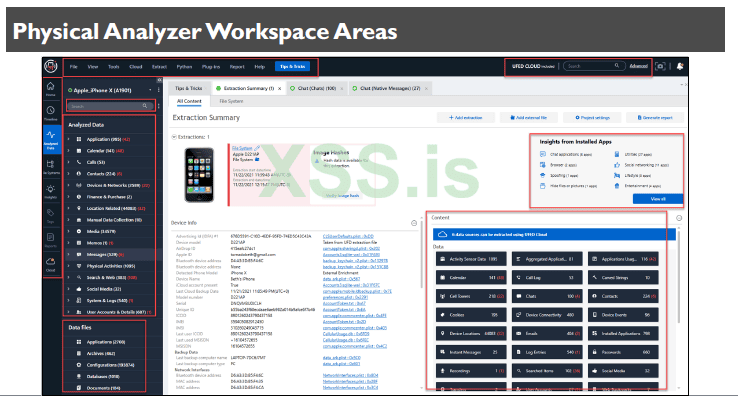Click the magnifier icon in left search
Image resolution: width=738 pixels, height=414 pixels.
pos(145,106)
